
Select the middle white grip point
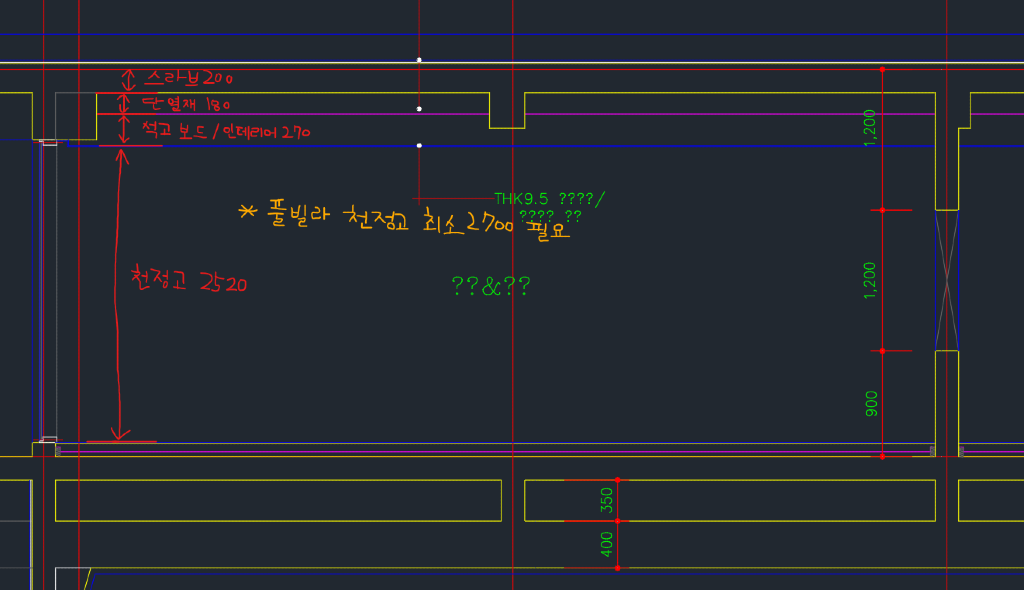coord(419,108)
